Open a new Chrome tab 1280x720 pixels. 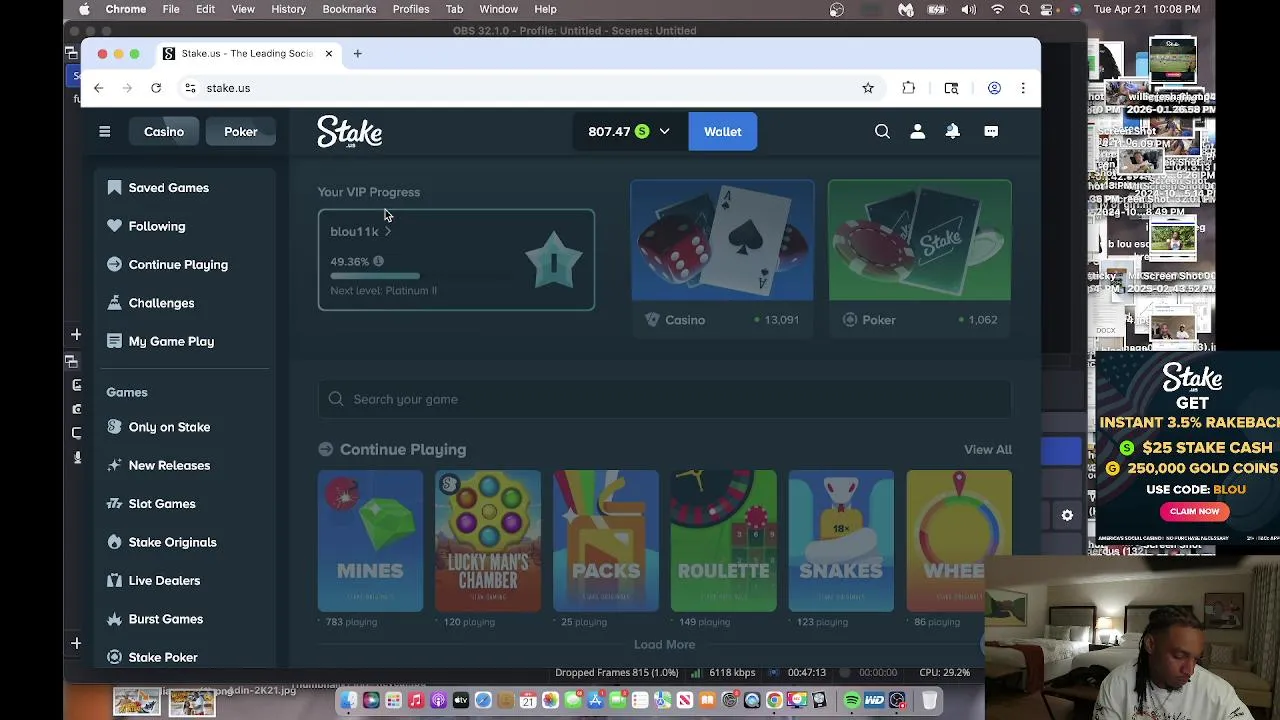click(357, 53)
